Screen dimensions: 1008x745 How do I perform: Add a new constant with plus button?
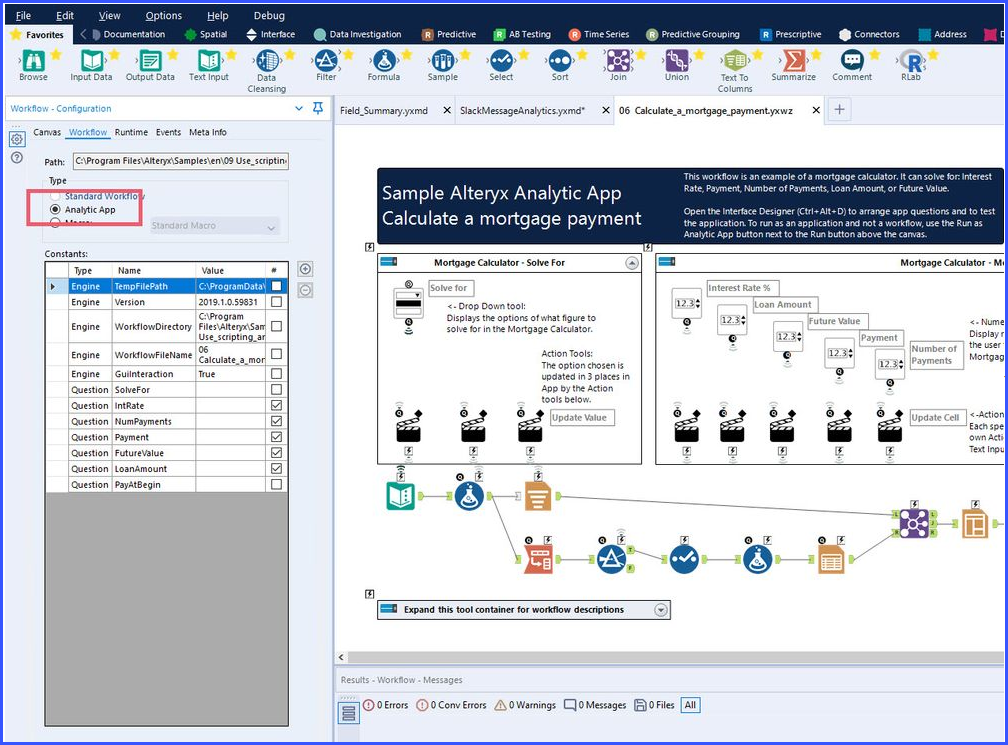[x=306, y=269]
